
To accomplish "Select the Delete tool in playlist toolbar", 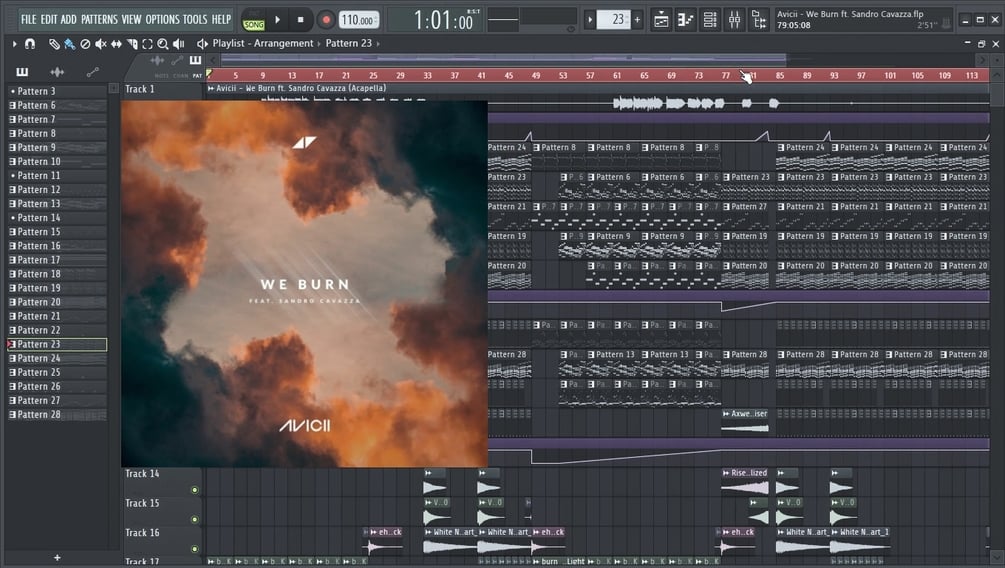I will 85,44.
